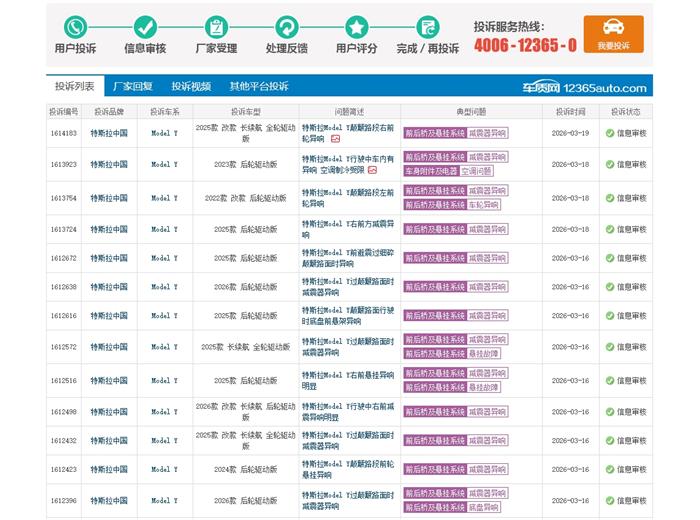700x520 pixels.
Task: Select the 投诉列表 tab
Action: pyautogui.click(x=75, y=87)
